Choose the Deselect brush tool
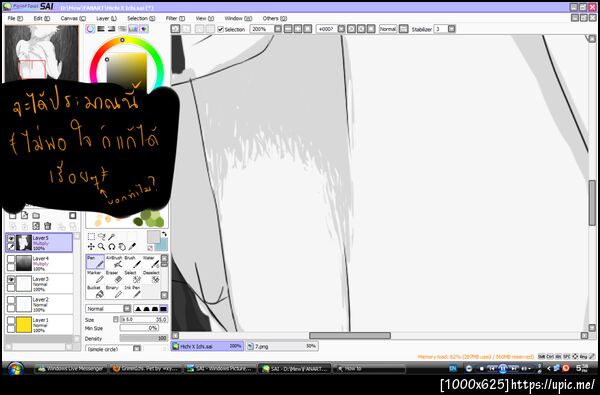Viewport: 600px width, 395px height. coord(151,277)
